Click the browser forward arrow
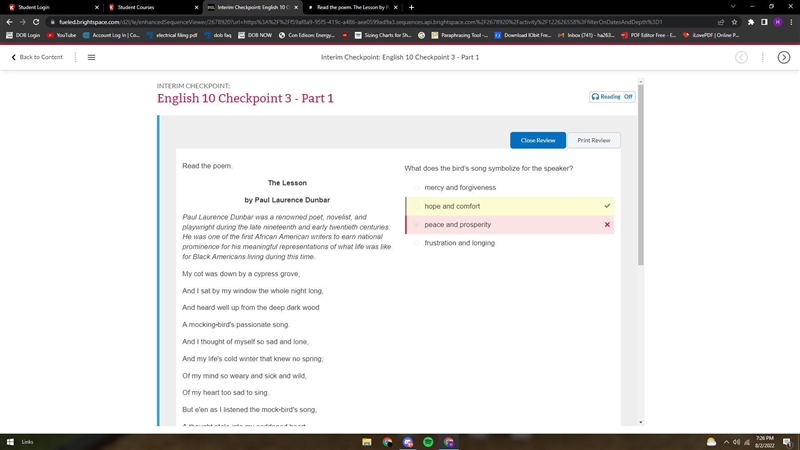Viewport: 800px width, 450px height. tap(22, 22)
